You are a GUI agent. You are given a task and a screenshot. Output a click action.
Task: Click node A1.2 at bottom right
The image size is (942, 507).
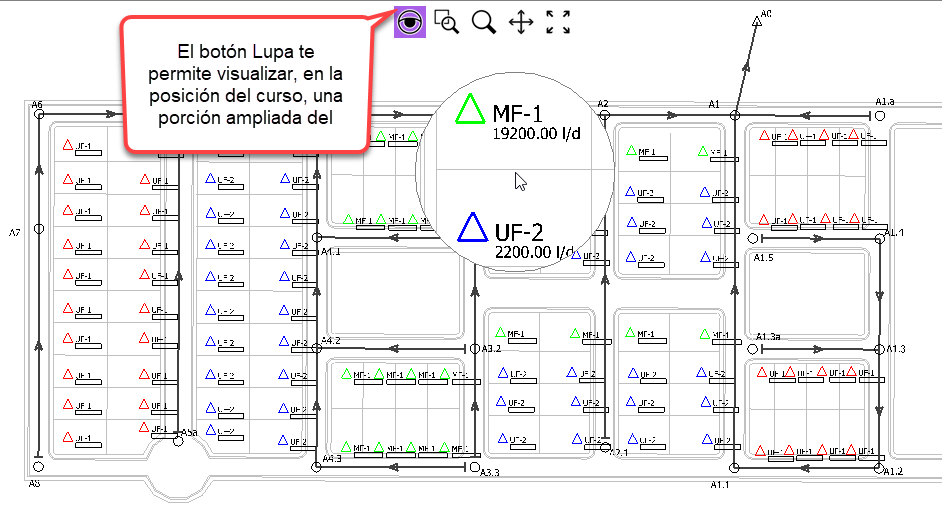[880, 467]
